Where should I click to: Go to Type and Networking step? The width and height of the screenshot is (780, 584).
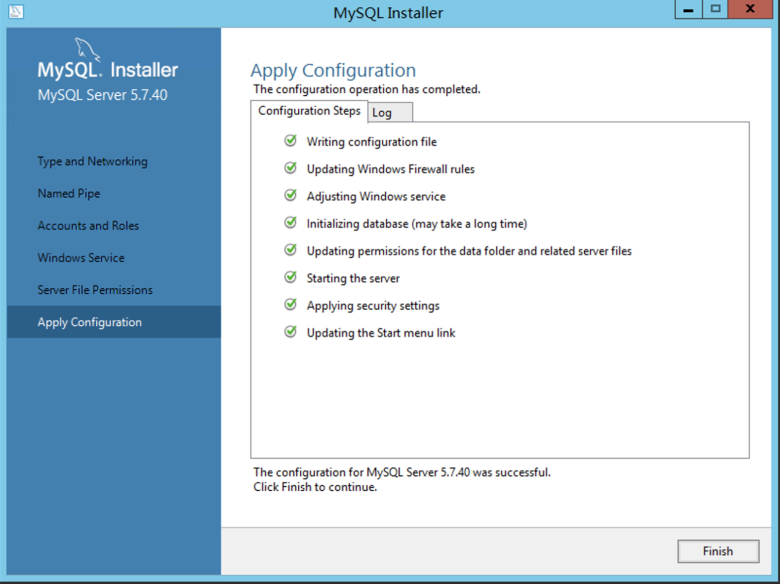click(92, 161)
